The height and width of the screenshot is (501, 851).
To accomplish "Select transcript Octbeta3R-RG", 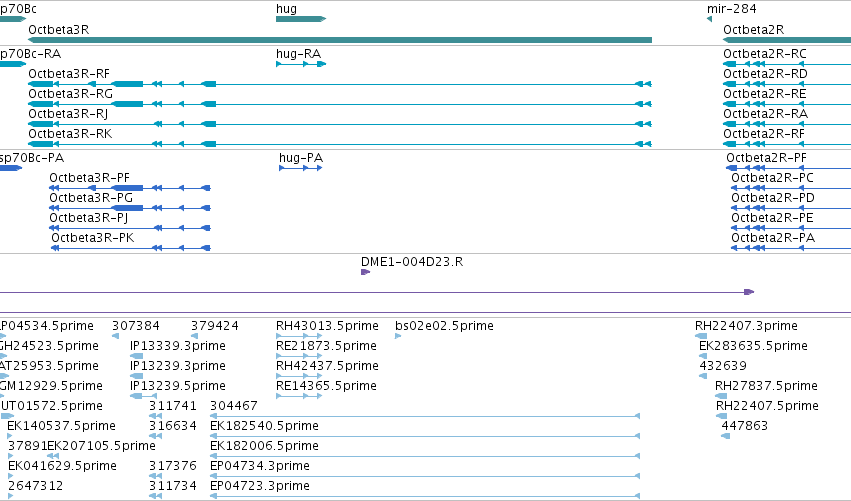I will (71, 94).
